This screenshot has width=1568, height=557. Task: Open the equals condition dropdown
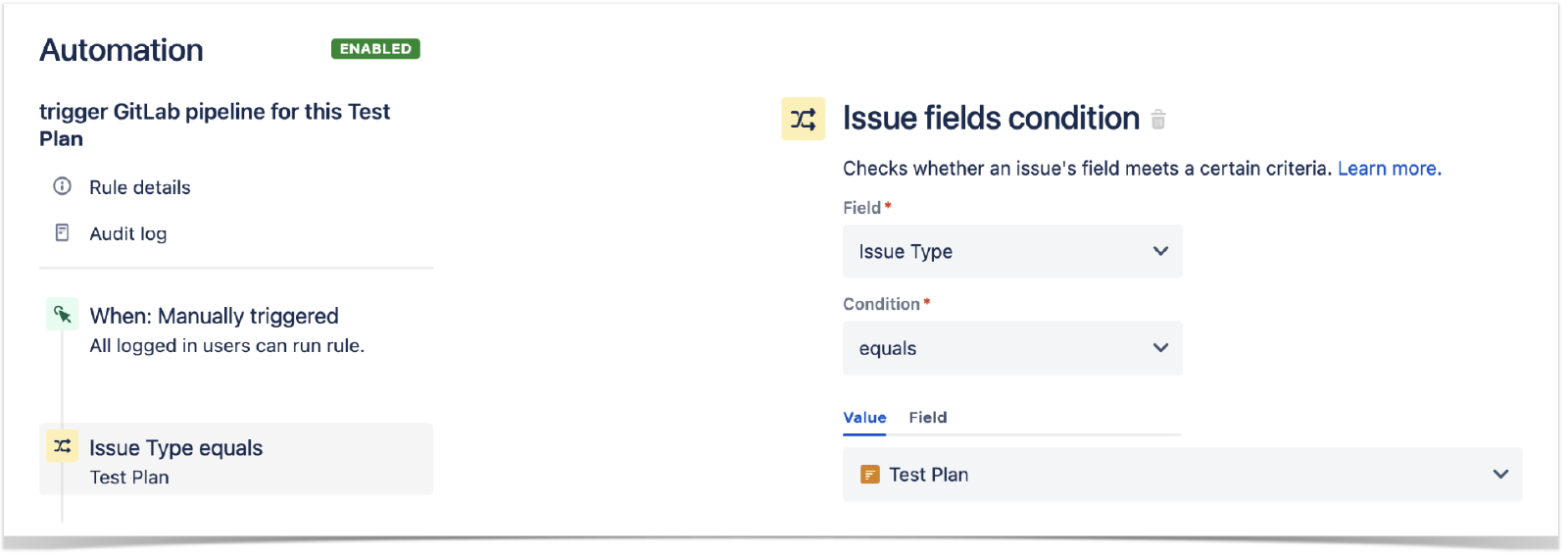(1011, 348)
